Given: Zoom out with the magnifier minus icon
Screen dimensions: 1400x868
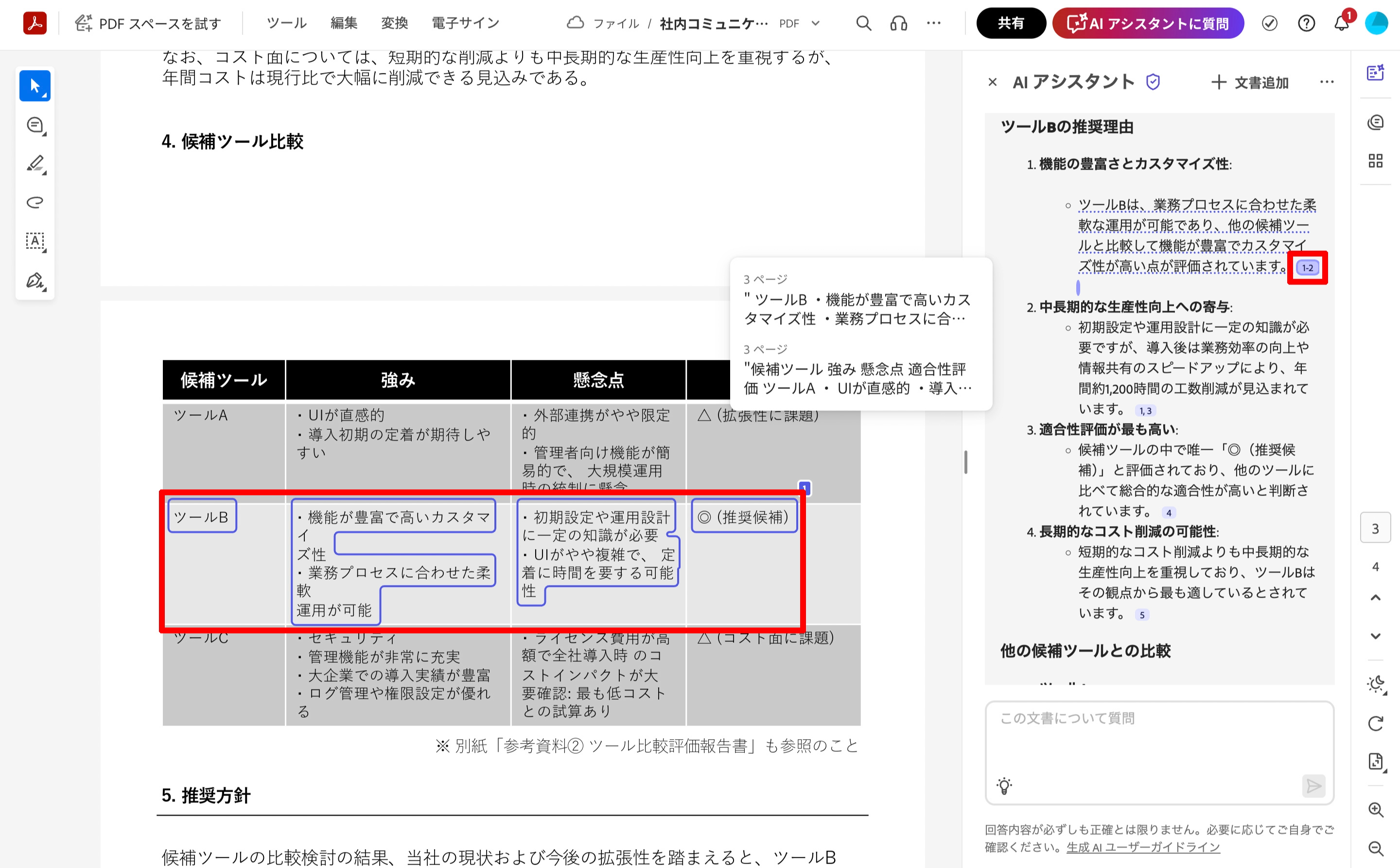Looking at the screenshot, I should click(x=1375, y=849).
